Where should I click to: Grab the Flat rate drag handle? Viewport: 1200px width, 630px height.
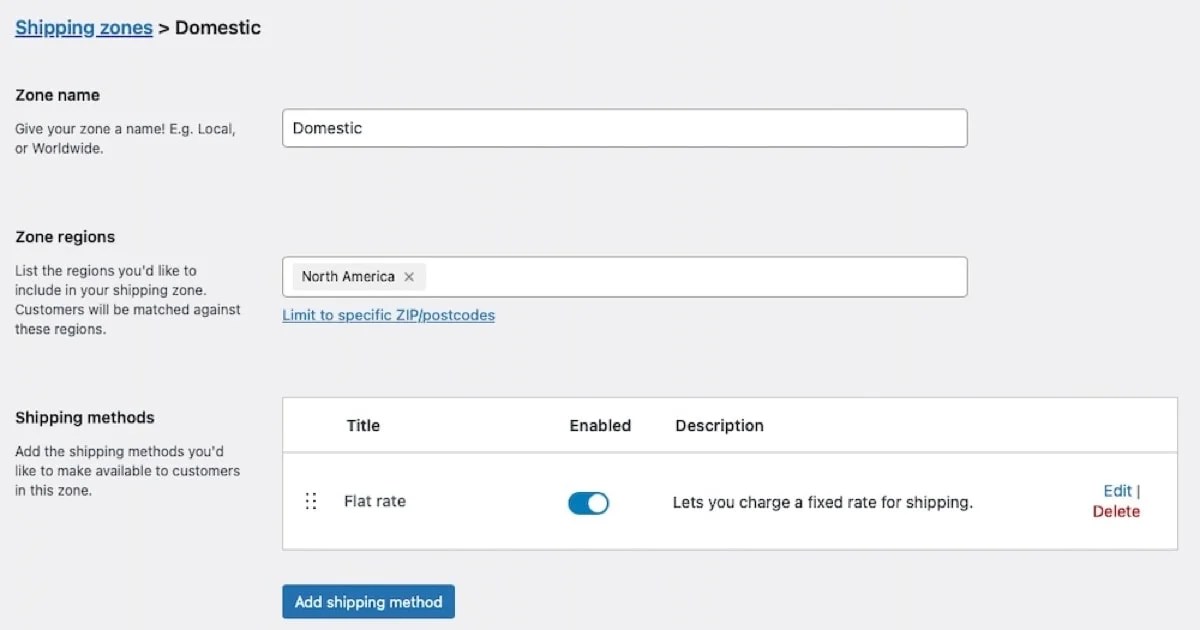pyautogui.click(x=311, y=501)
